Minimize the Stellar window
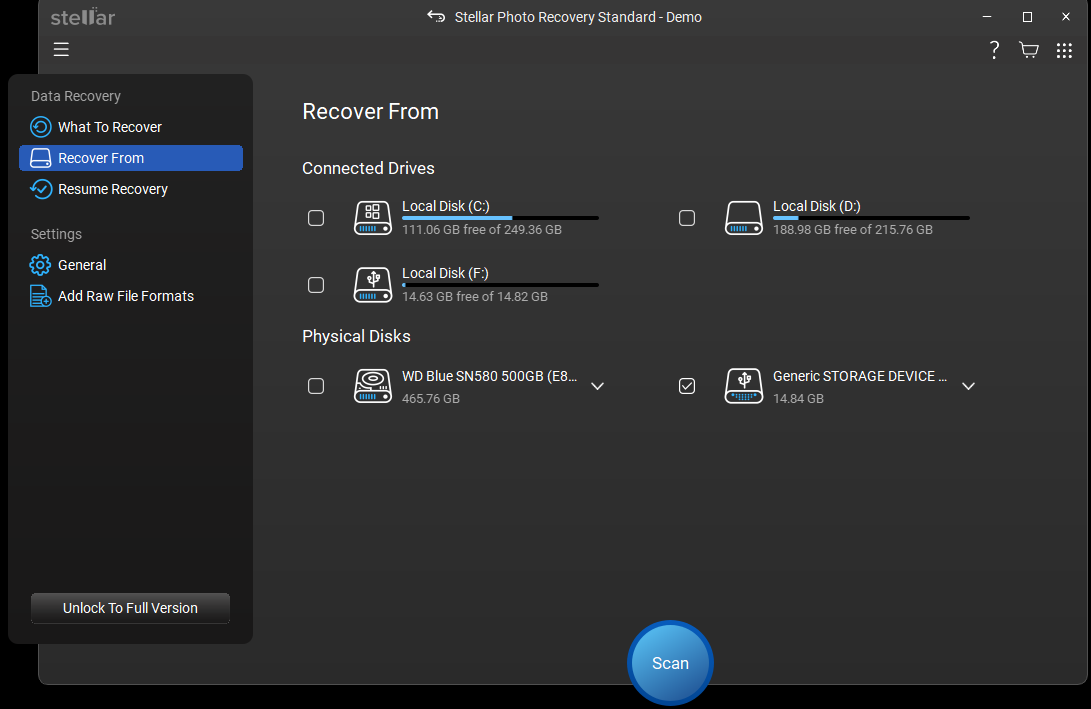 tap(987, 17)
